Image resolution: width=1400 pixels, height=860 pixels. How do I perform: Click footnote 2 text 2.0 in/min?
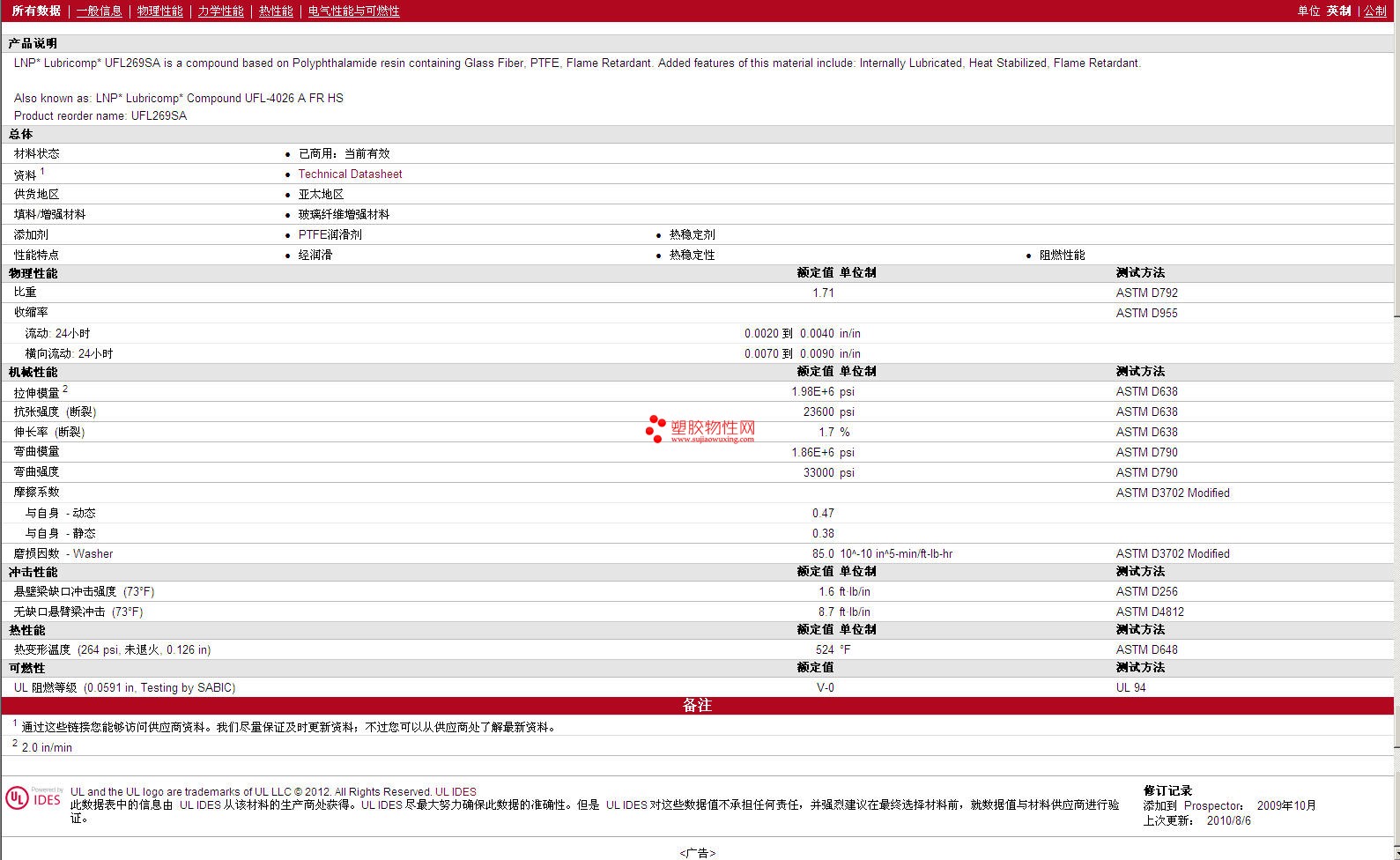tap(47, 747)
